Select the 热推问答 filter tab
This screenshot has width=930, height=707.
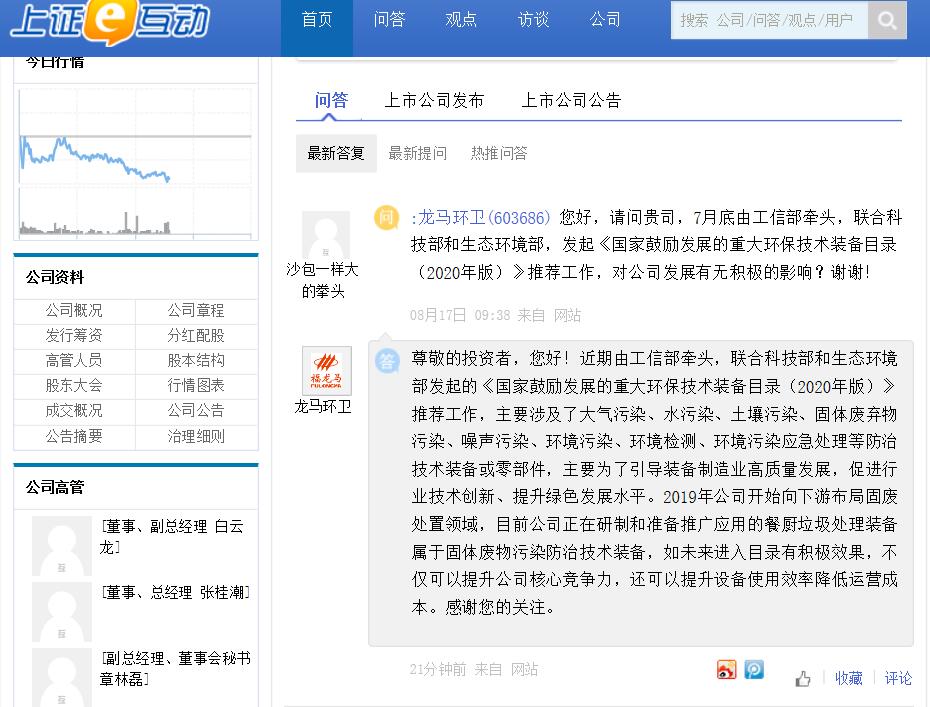[499, 153]
